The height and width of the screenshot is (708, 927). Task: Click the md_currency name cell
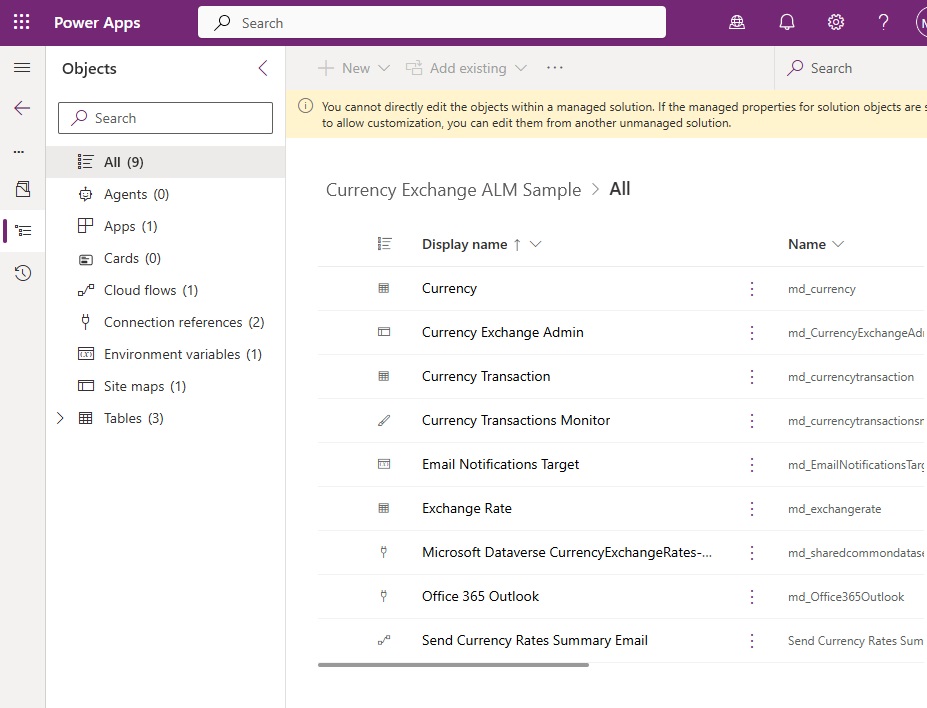coord(822,289)
